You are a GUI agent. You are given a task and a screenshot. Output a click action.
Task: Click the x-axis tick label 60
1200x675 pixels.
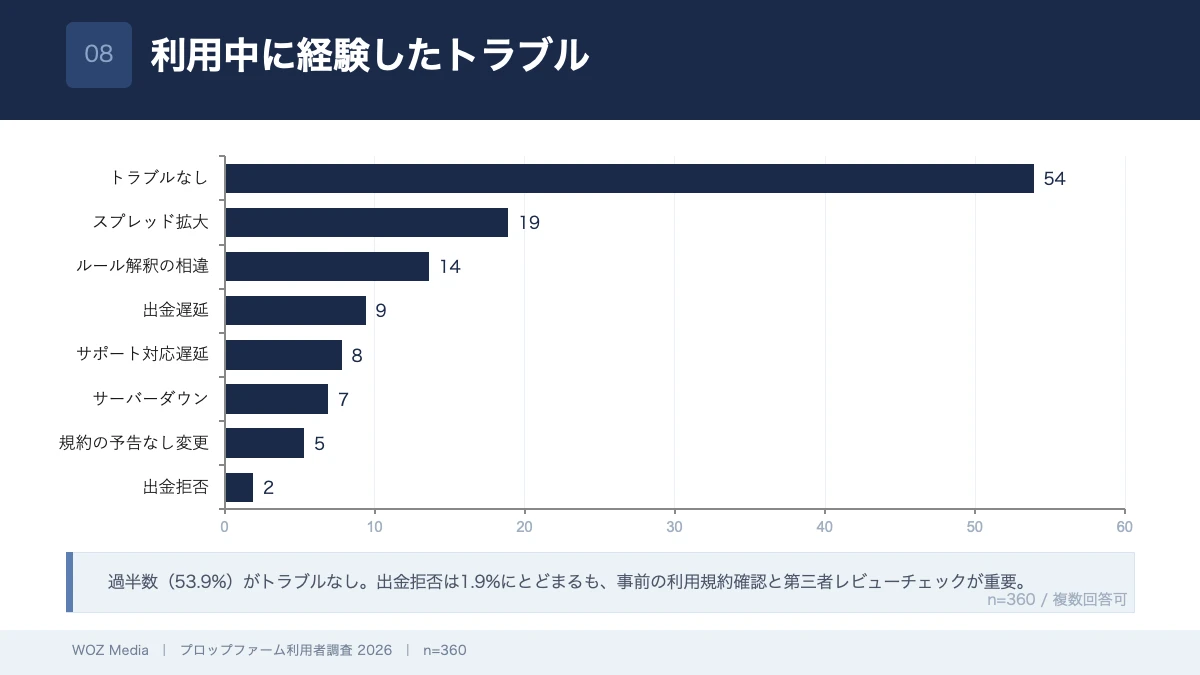[1125, 527]
